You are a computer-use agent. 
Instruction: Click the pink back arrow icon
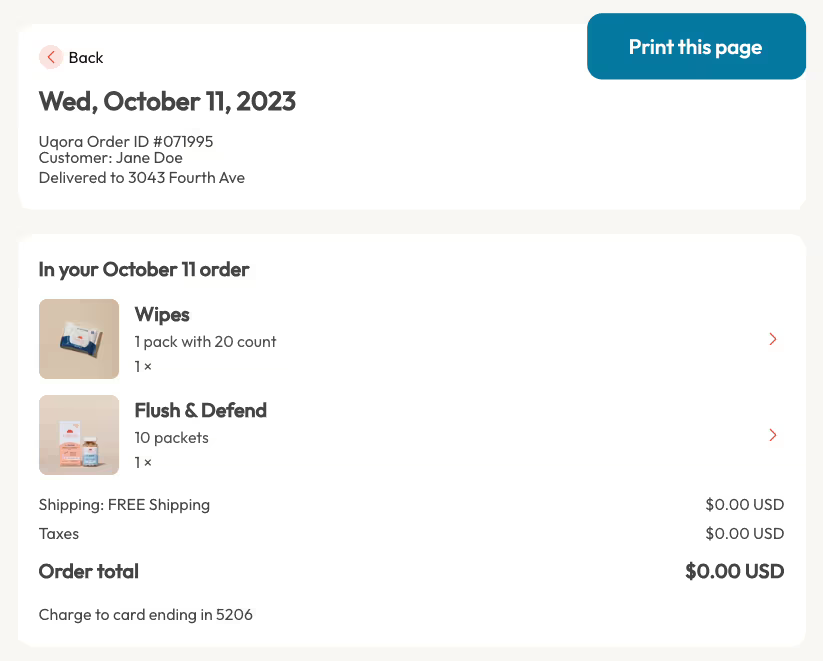click(51, 57)
